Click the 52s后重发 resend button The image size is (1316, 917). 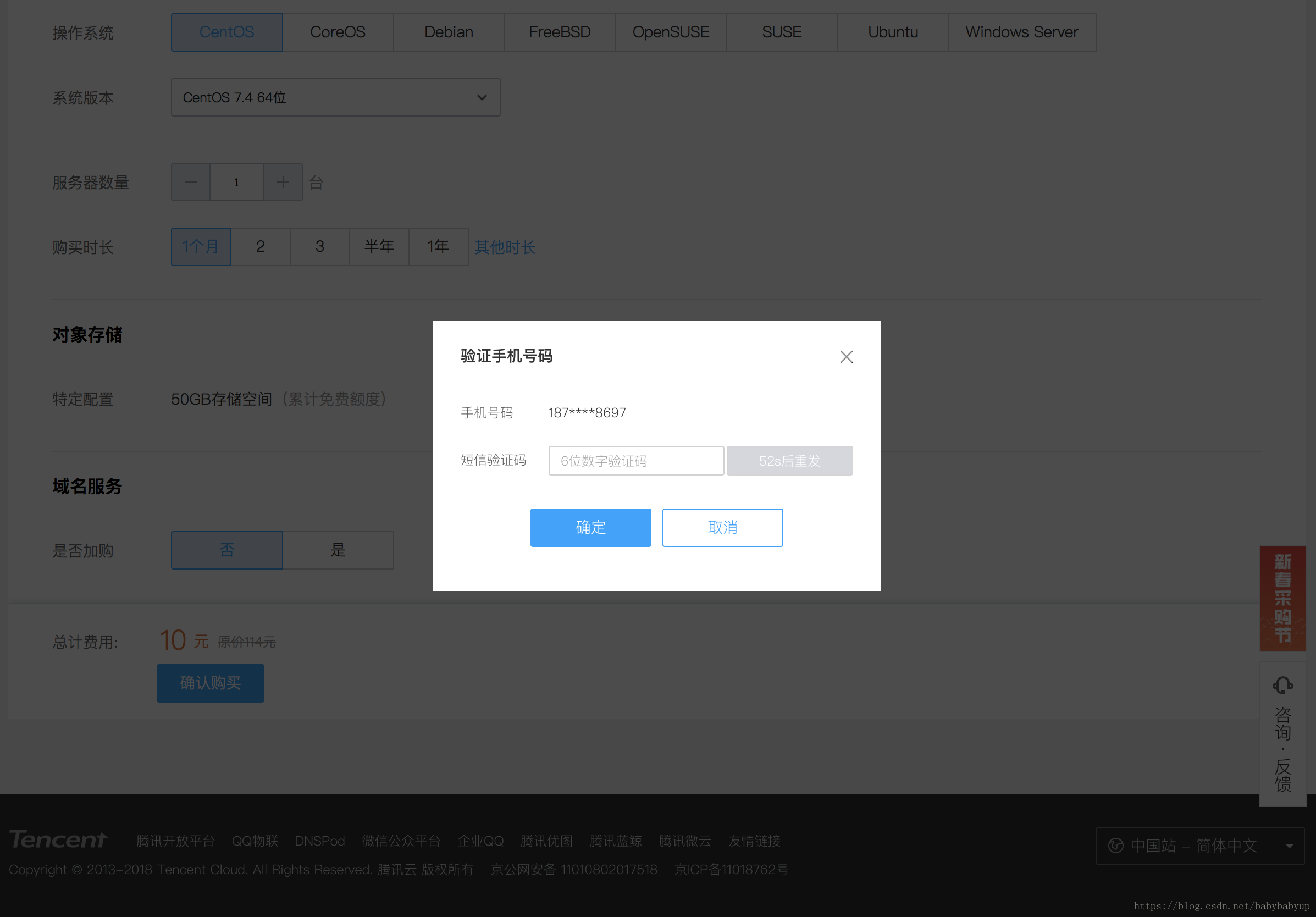[789, 461]
